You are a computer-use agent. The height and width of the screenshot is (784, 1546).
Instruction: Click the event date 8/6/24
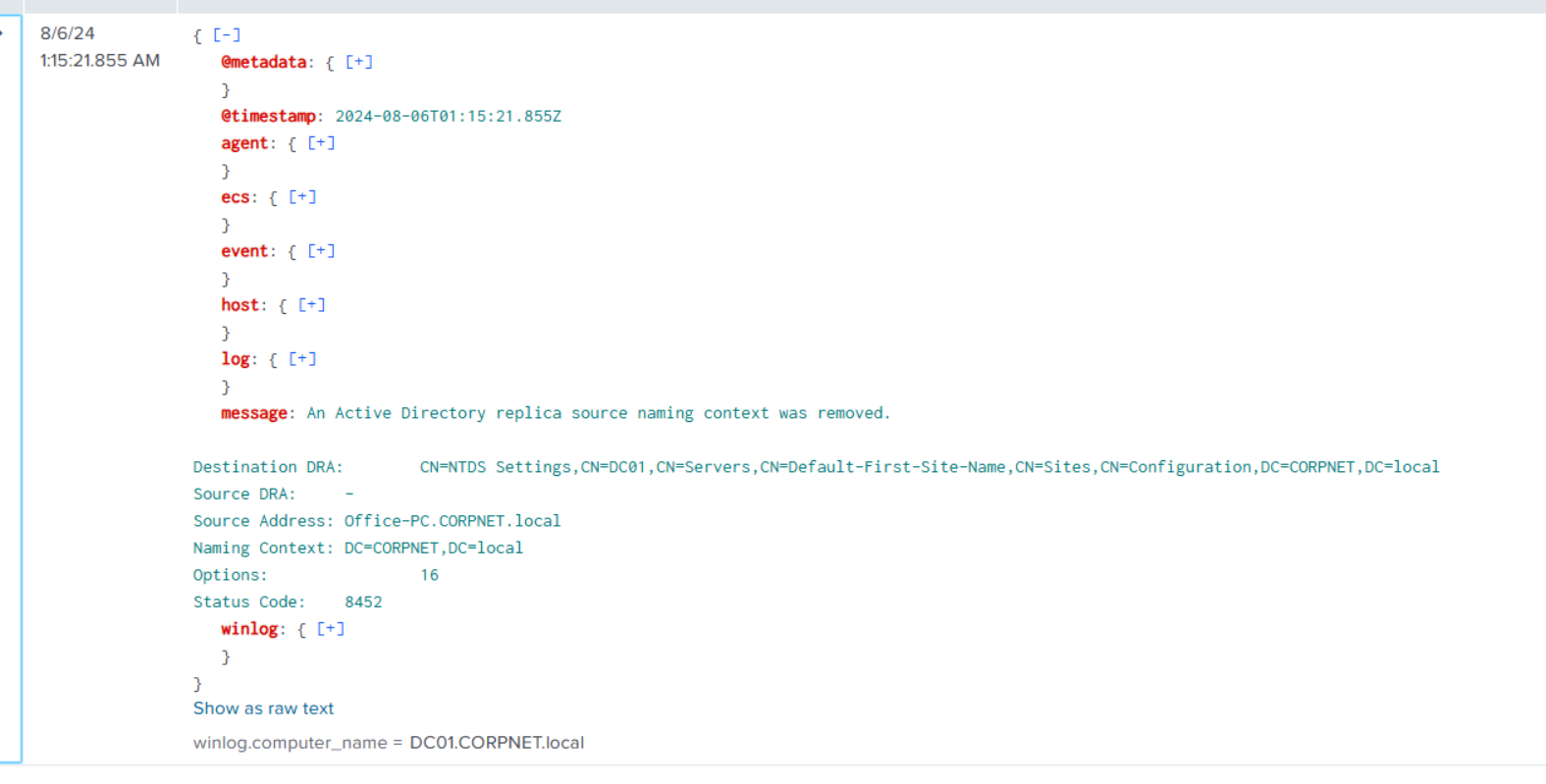pyautogui.click(x=68, y=33)
